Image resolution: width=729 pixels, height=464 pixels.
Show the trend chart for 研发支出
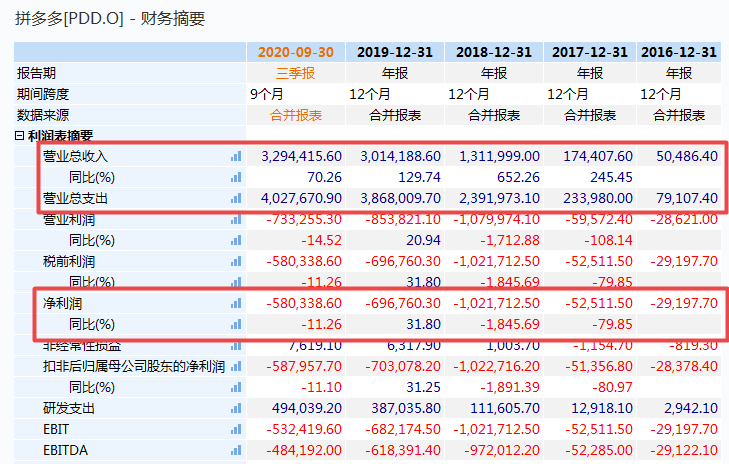(237, 408)
